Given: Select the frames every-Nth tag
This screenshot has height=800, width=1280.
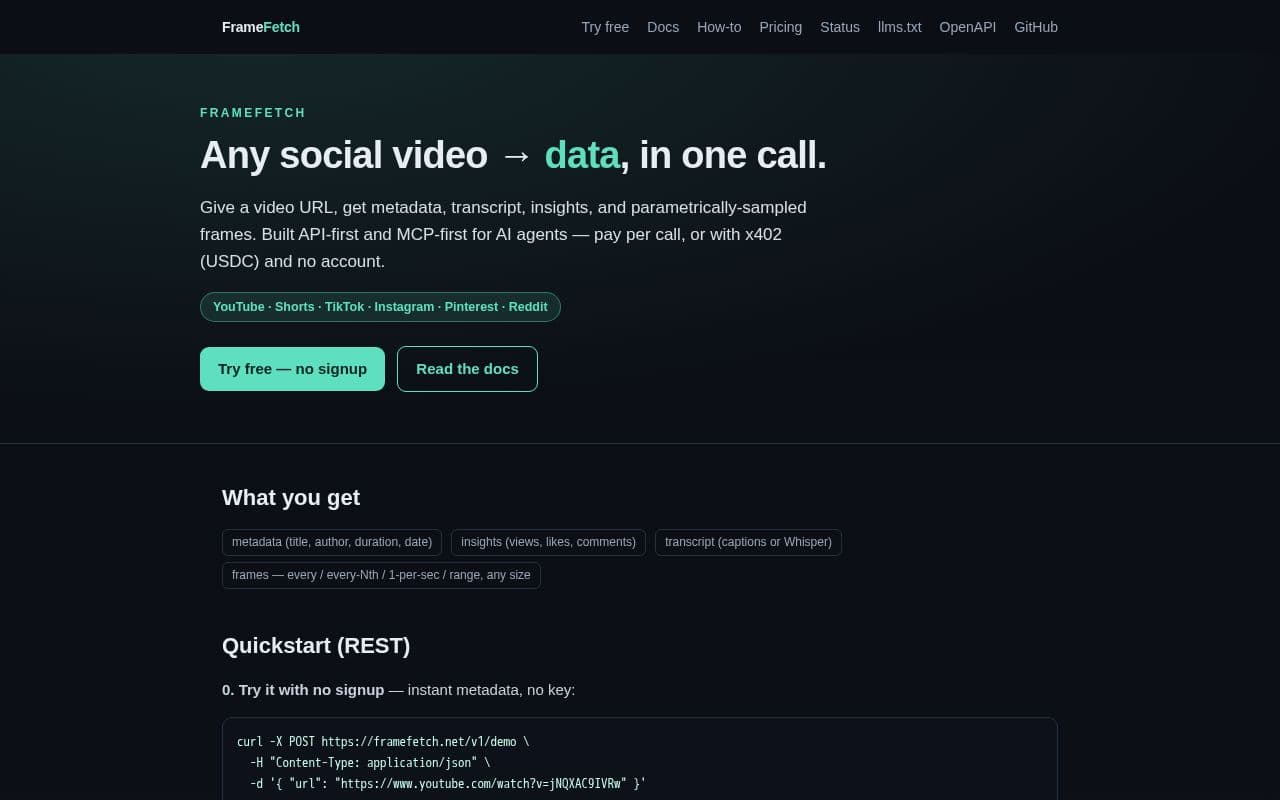Looking at the screenshot, I should coord(381,575).
